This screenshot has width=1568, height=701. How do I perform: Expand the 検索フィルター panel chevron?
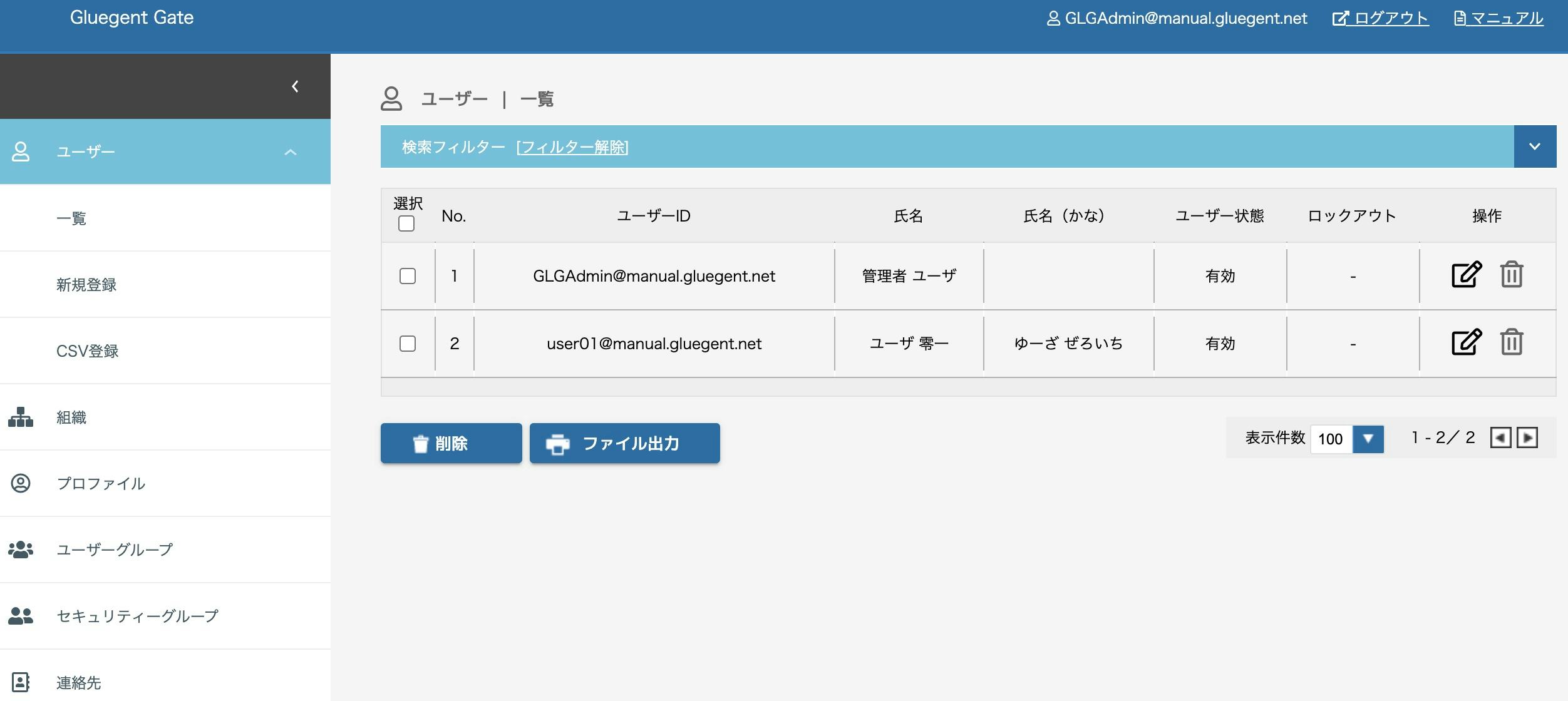point(1534,146)
